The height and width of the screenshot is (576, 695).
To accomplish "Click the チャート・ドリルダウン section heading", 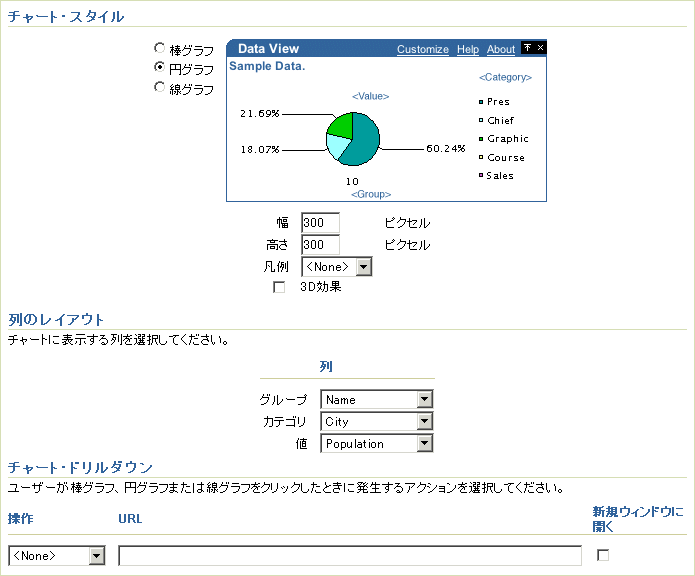I will (80, 467).
